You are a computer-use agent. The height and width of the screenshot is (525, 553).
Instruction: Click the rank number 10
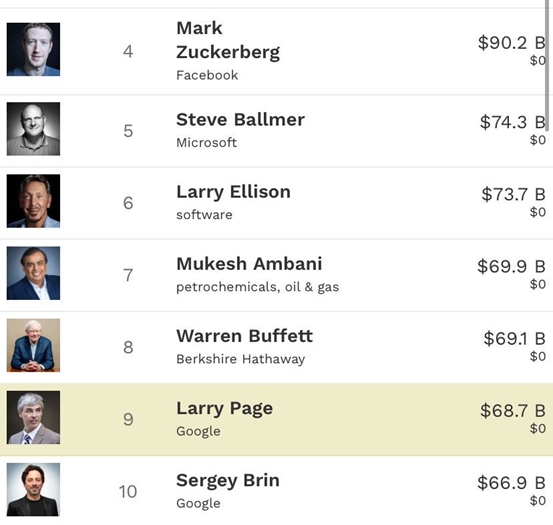[x=128, y=492]
